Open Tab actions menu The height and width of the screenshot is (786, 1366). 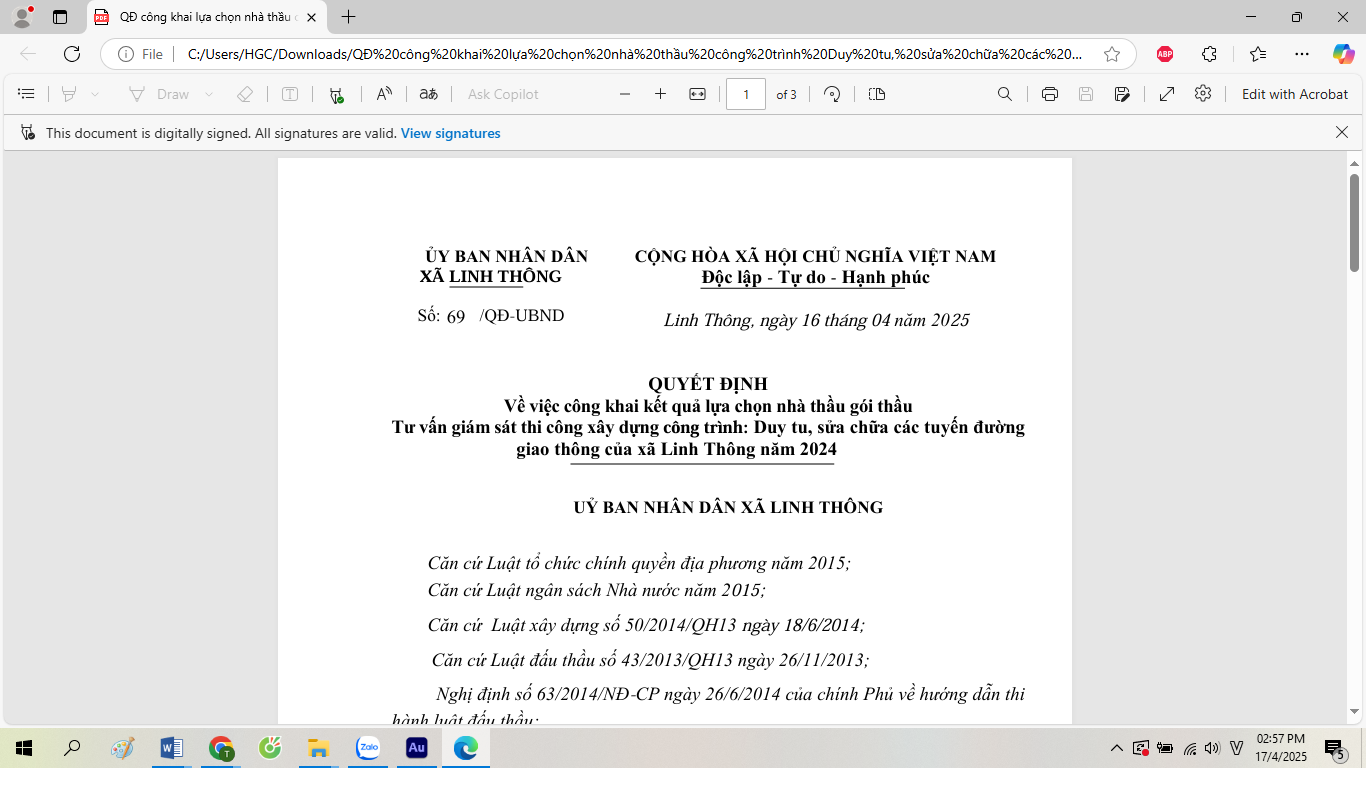click(60, 17)
